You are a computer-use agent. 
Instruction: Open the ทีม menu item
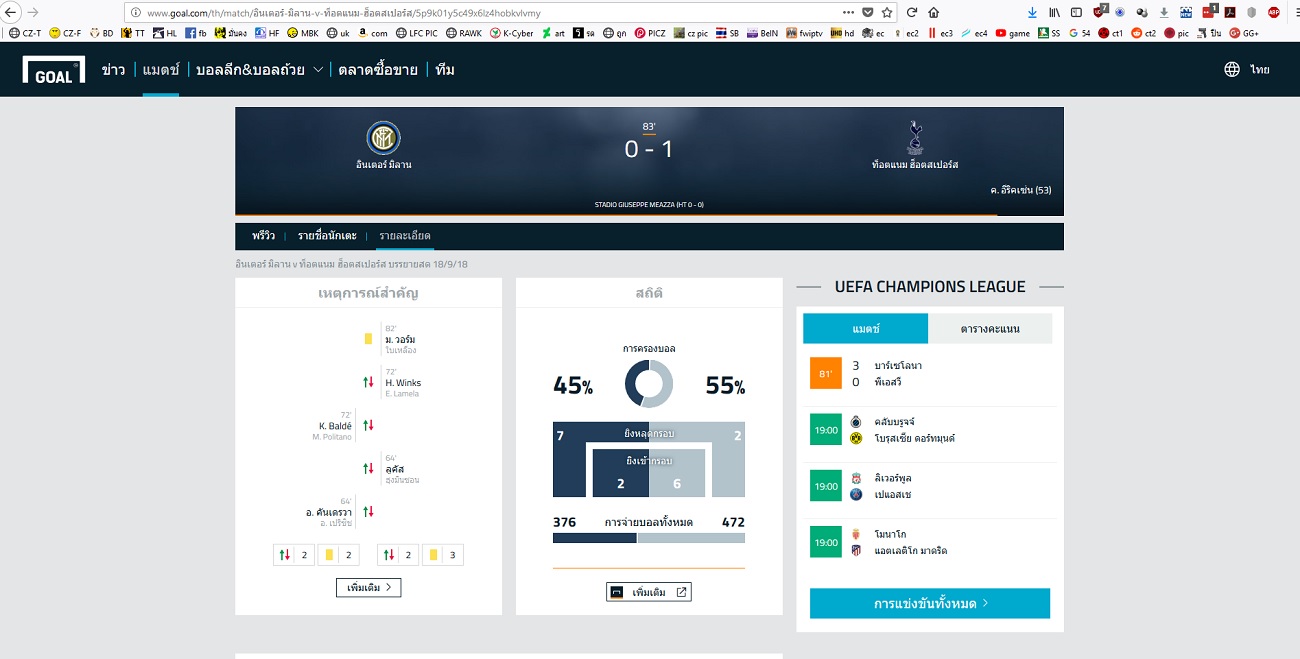(x=446, y=69)
